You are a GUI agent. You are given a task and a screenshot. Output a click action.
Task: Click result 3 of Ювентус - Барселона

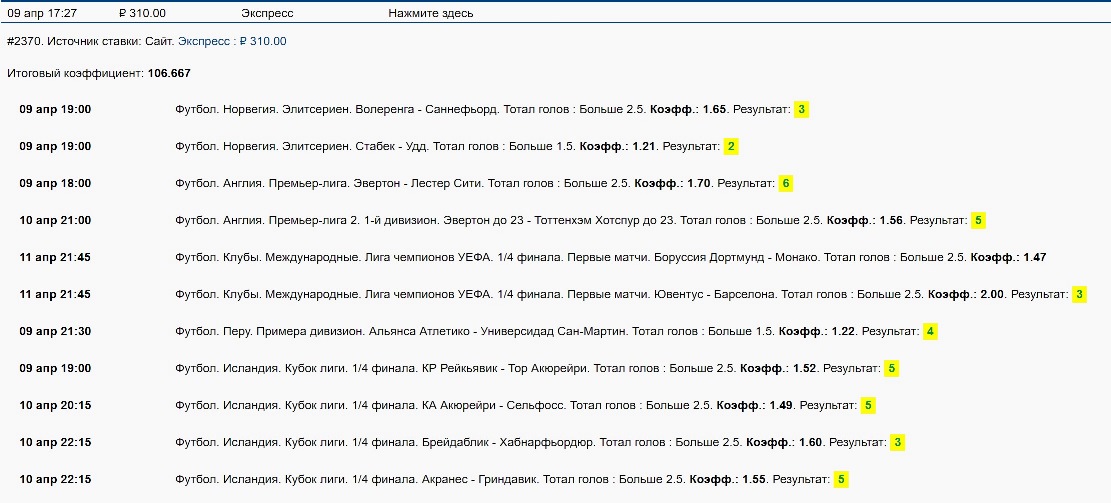[x=1079, y=294]
